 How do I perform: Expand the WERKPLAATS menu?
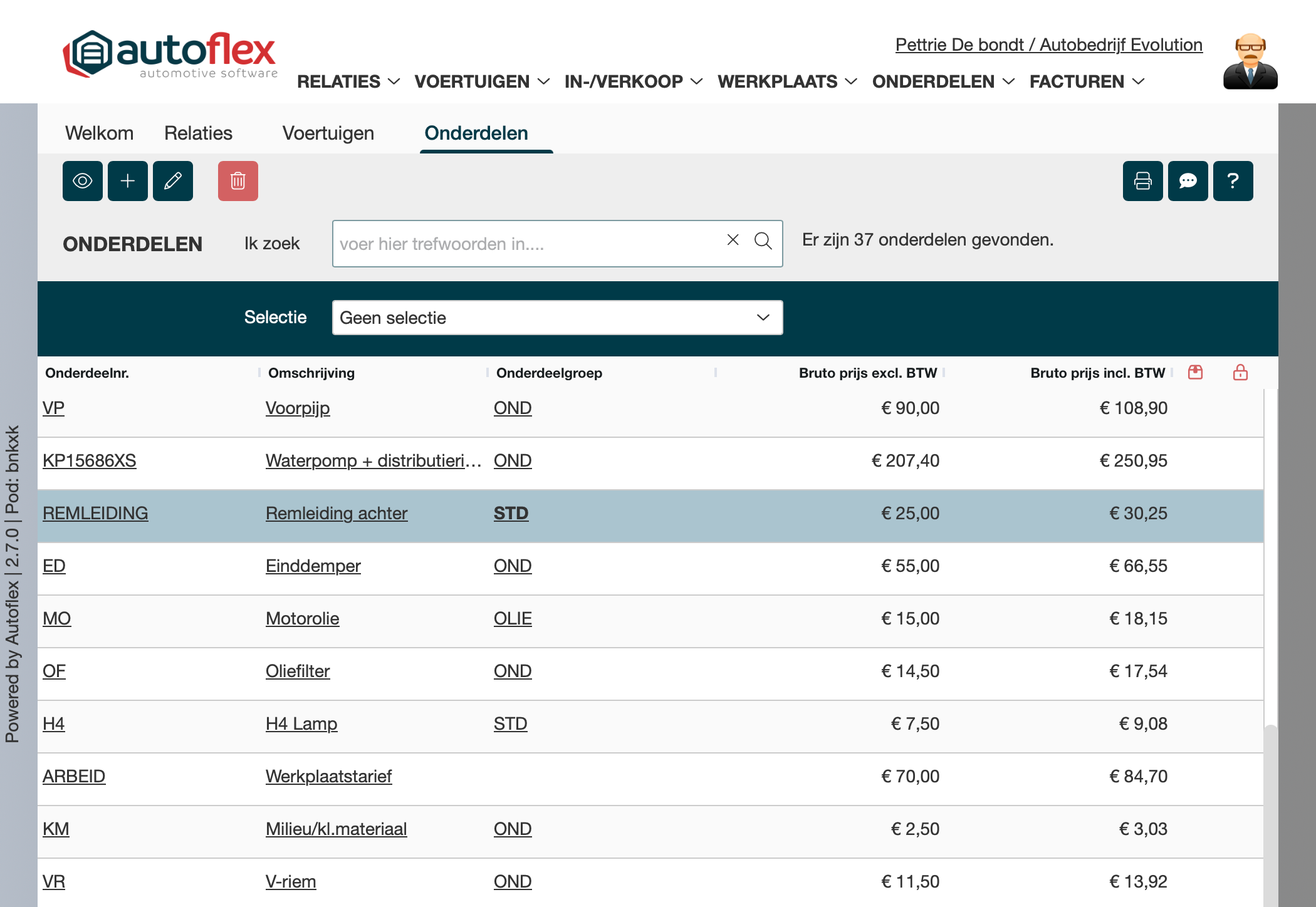click(786, 81)
